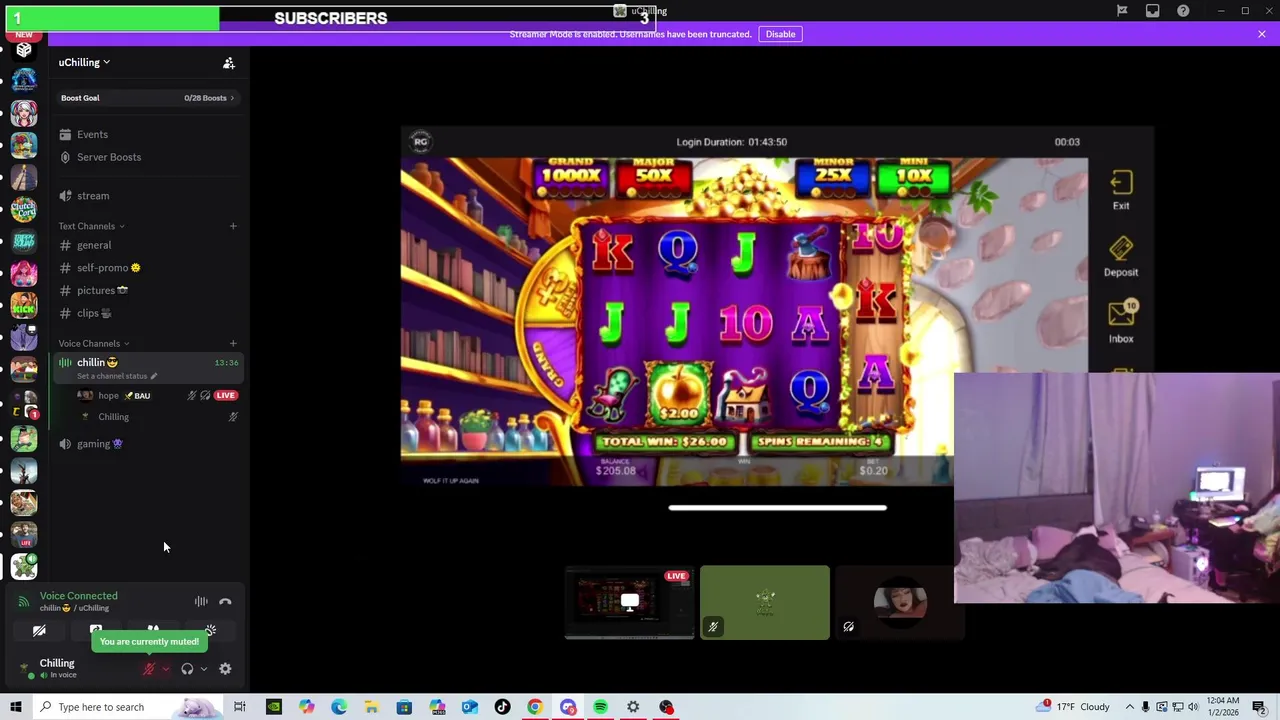The height and width of the screenshot is (720, 1280).
Task: Open TikTok from the taskbar
Action: [502, 707]
